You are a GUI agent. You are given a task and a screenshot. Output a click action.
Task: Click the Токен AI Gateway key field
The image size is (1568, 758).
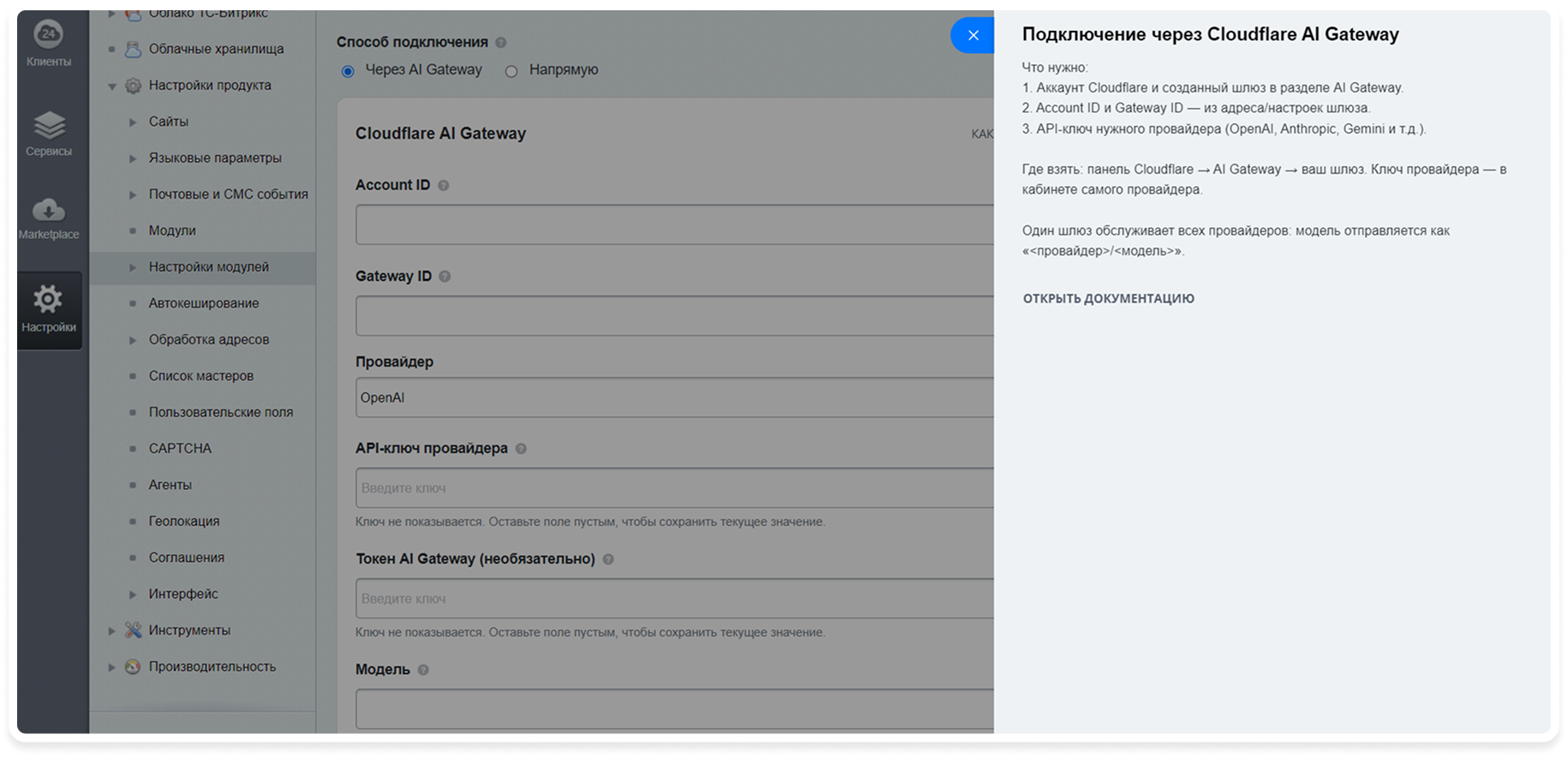(675, 598)
